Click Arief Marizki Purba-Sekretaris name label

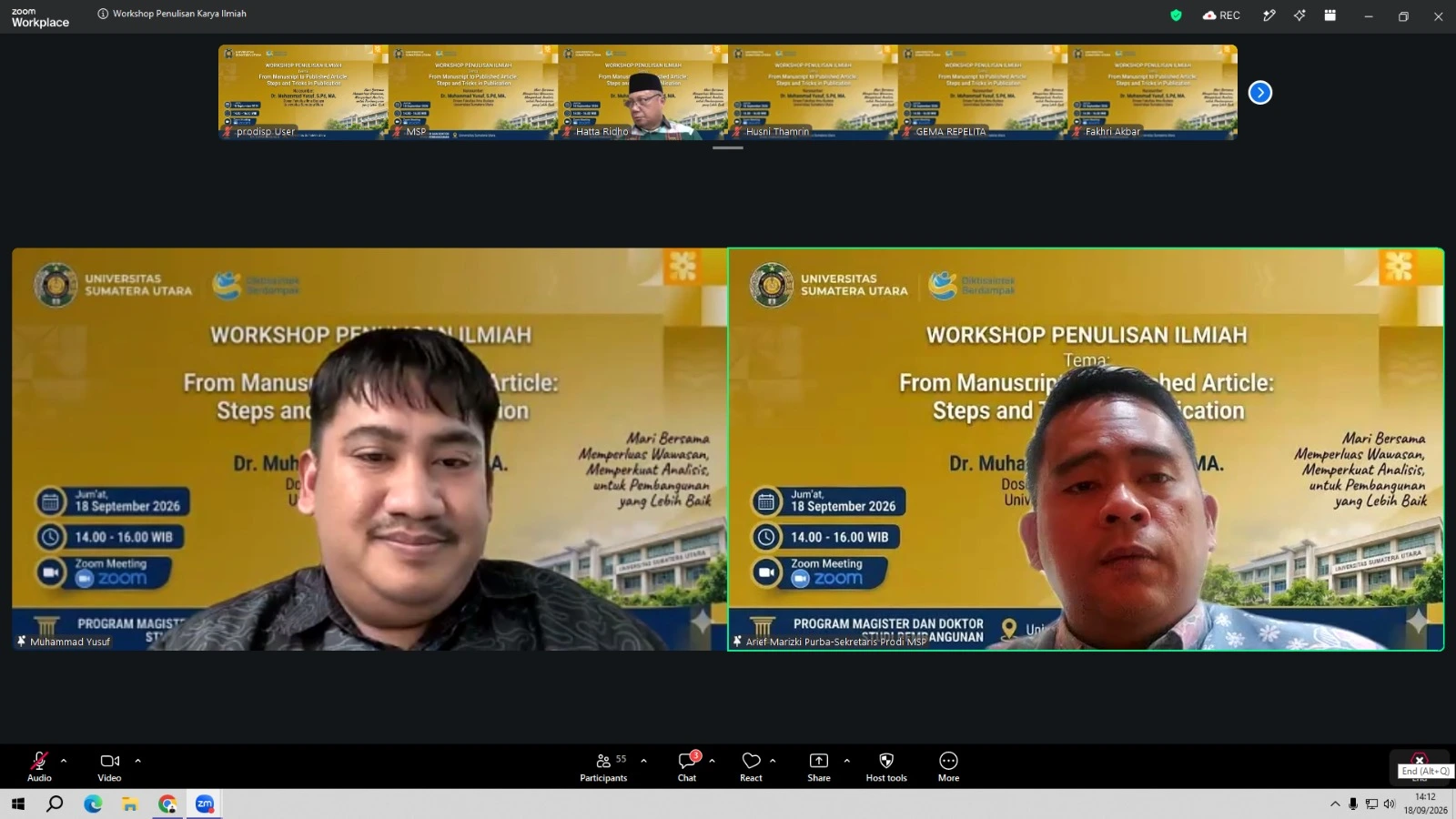[835, 642]
